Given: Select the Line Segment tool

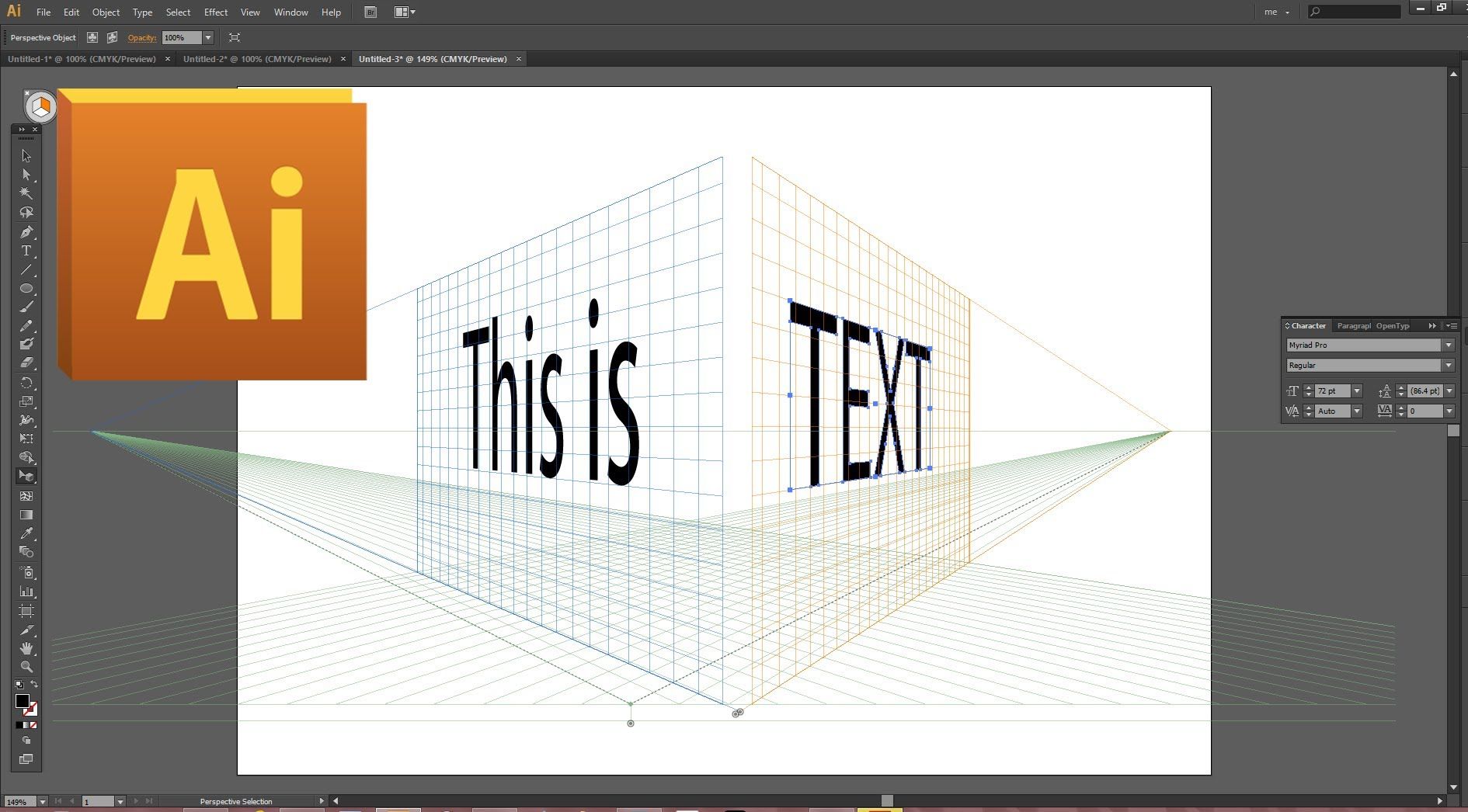Looking at the screenshot, I should click(26, 270).
